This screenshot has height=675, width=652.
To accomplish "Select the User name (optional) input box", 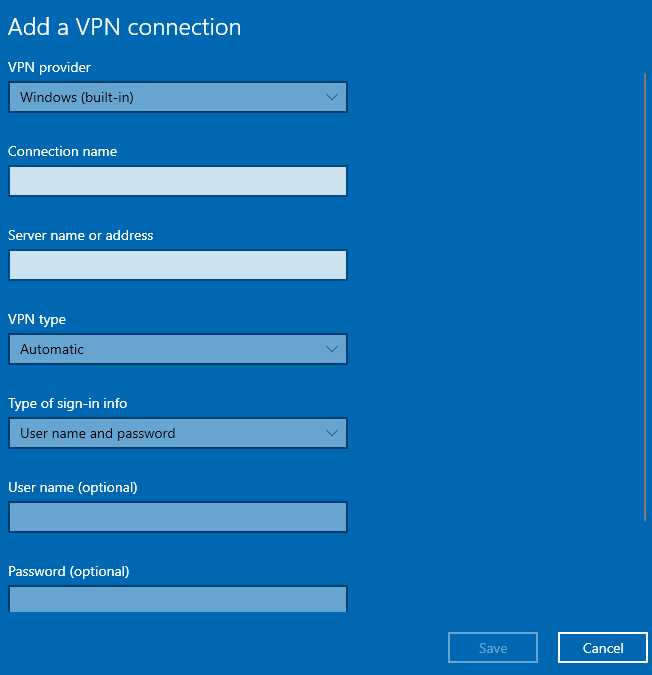I will (178, 517).
